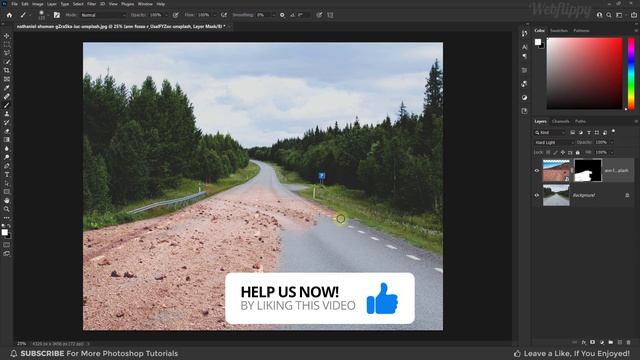Screen dimensions: 640x360
Task: Open the layer filter Kind dropdown
Action: tap(550, 133)
